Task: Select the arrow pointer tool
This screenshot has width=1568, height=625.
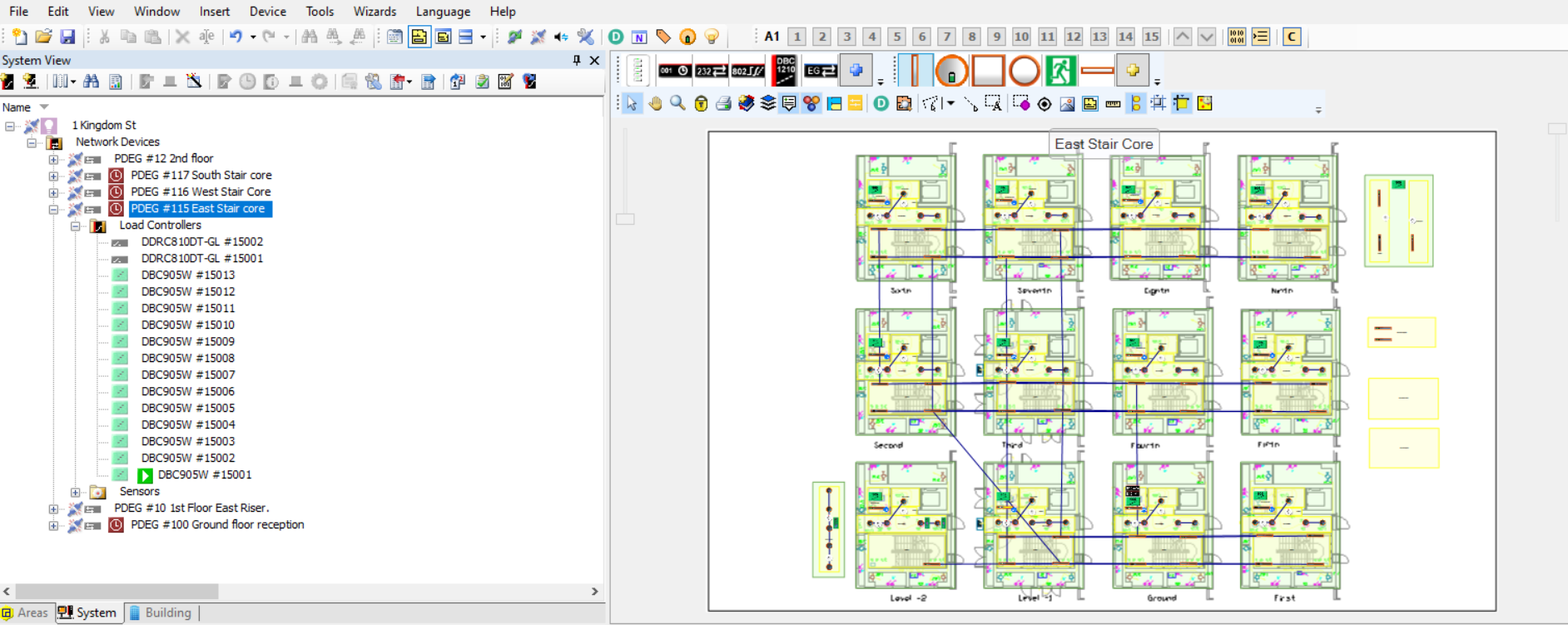Action: click(x=632, y=103)
